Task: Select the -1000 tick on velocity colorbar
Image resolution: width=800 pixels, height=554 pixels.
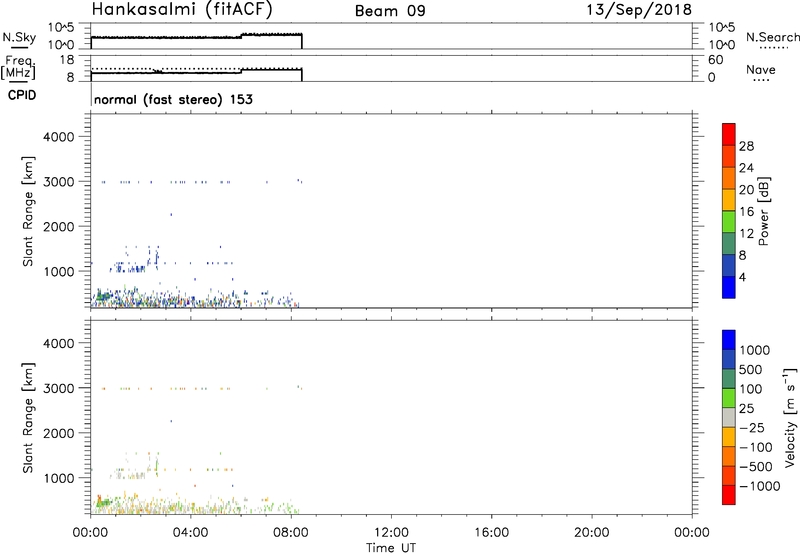Action: tap(760, 486)
